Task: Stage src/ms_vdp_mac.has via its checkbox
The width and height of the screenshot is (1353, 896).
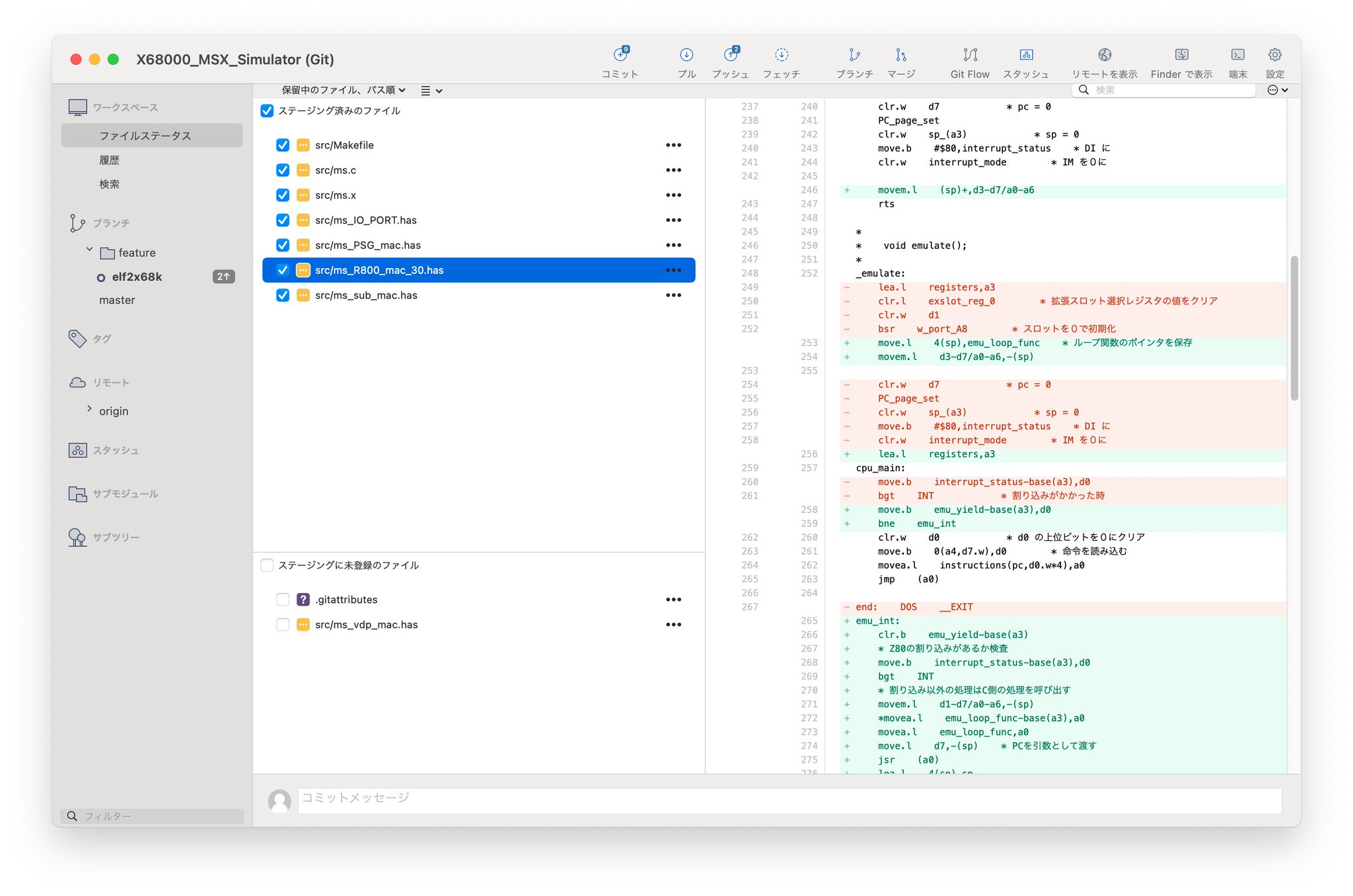Action: click(x=283, y=625)
